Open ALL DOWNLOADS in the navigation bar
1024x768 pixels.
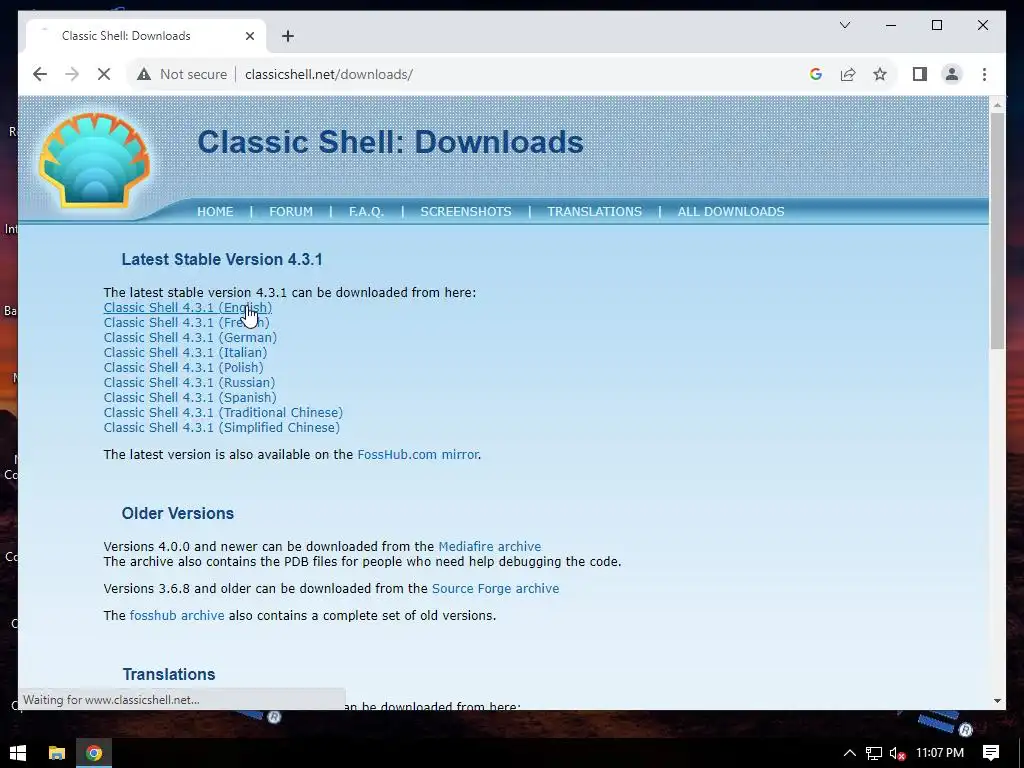click(731, 212)
